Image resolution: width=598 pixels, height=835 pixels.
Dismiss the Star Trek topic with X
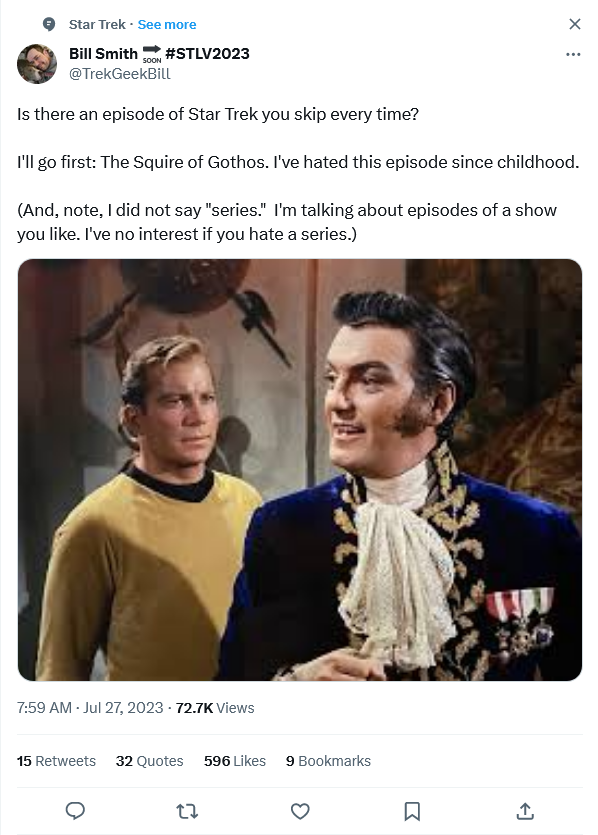pyautogui.click(x=575, y=24)
